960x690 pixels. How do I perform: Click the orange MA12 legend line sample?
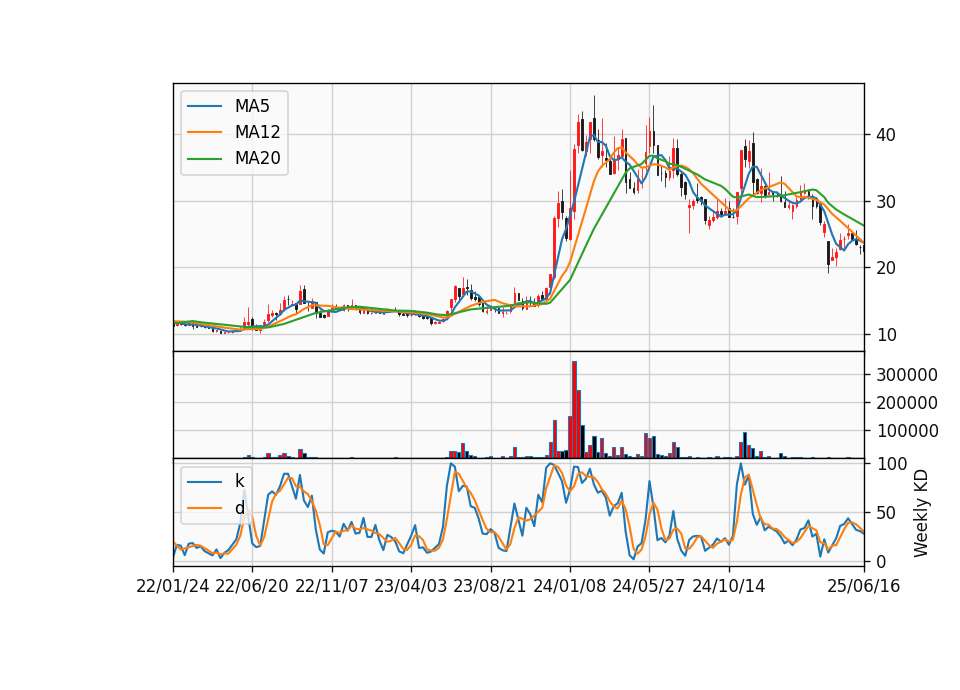(x=204, y=132)
